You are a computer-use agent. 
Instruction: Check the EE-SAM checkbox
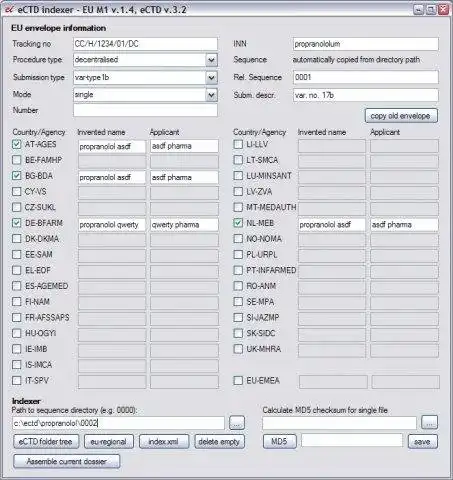click(17, 255)
